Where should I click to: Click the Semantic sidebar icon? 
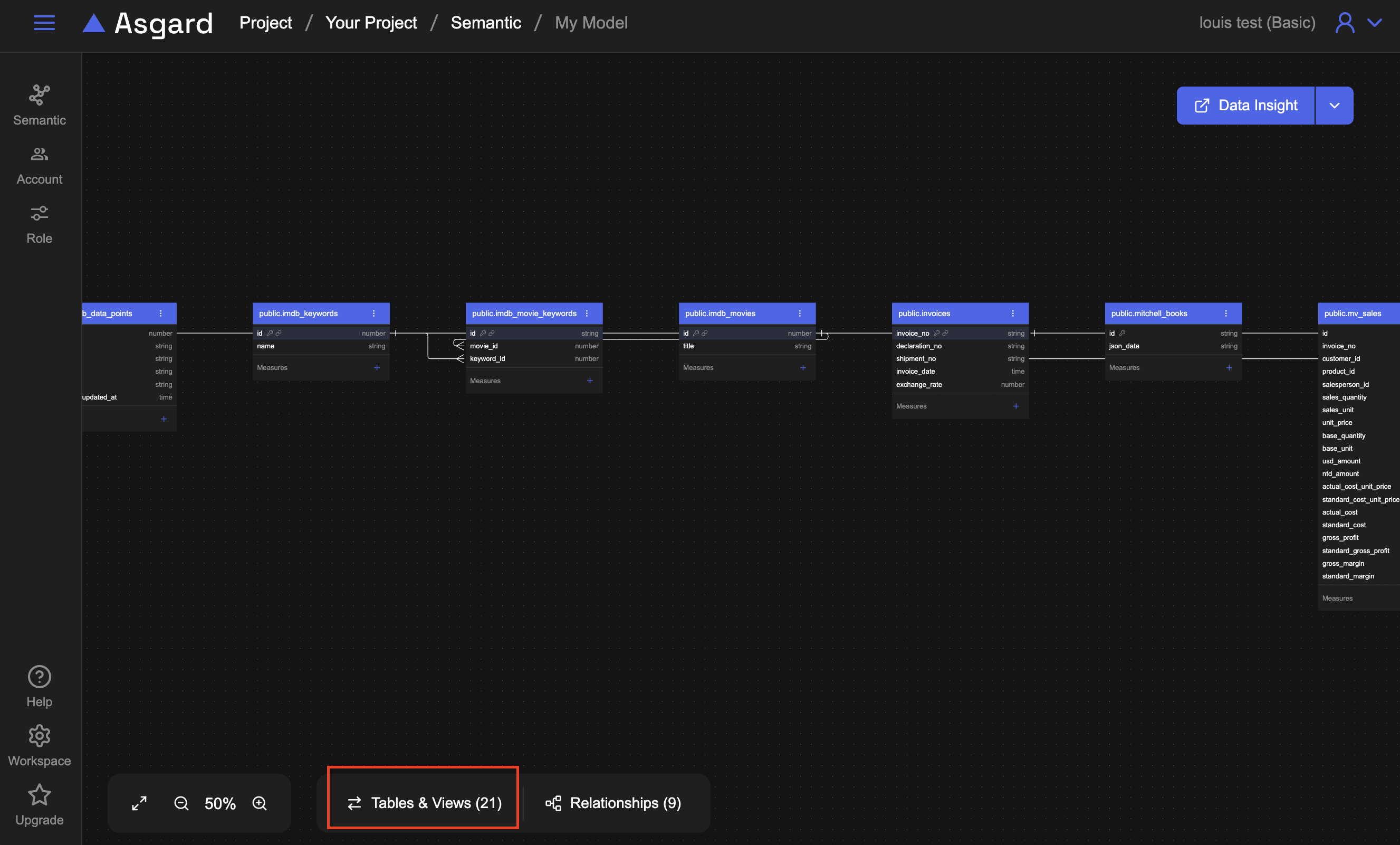tap(39, 95)
